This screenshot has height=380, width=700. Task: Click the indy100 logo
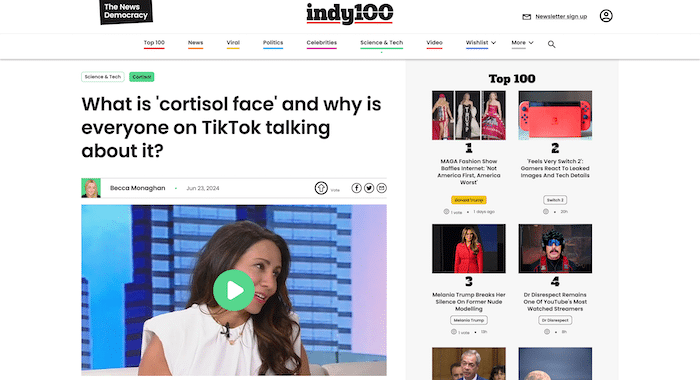point(350,13)
